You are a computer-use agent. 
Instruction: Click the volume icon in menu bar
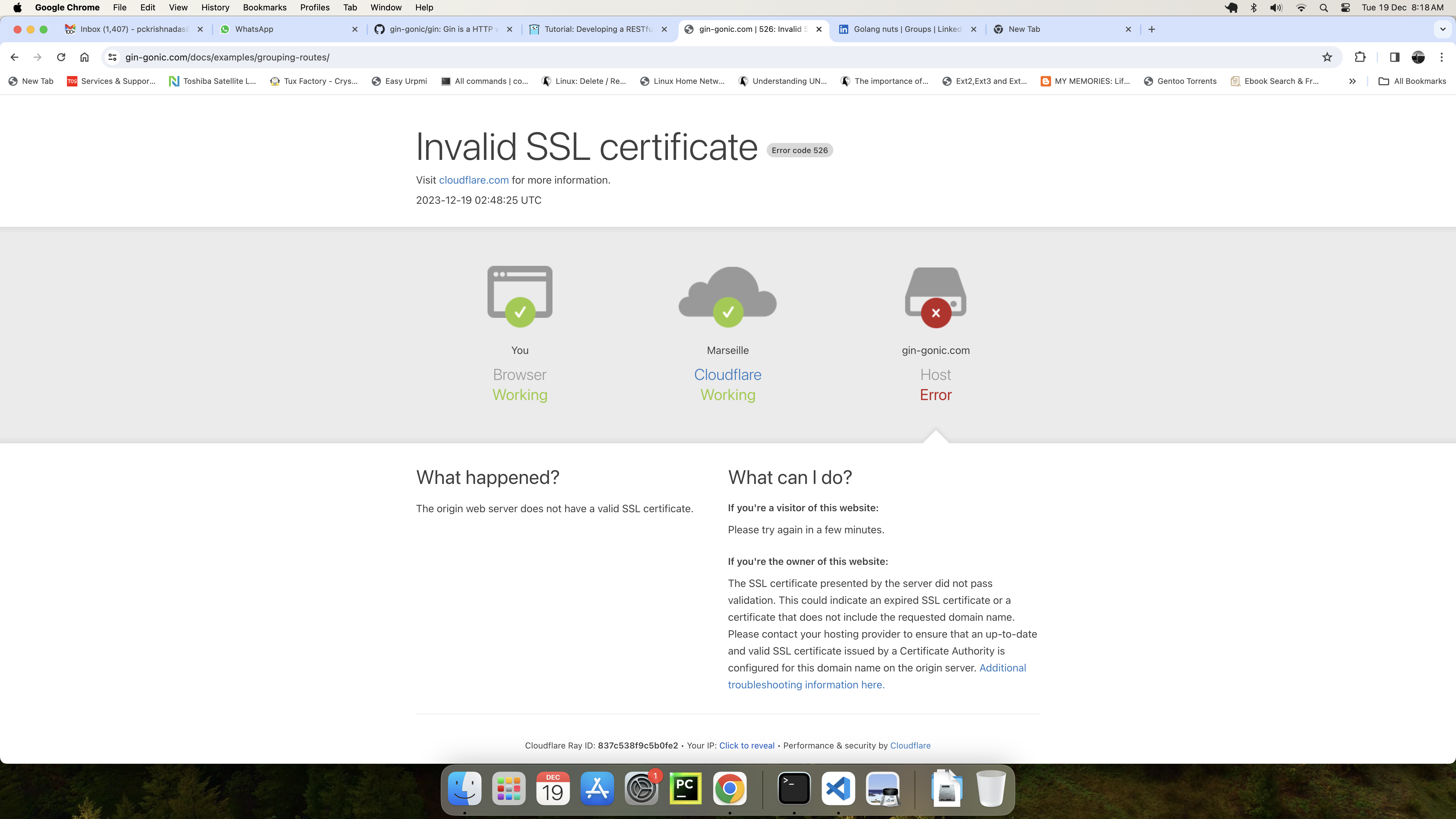1276,7
